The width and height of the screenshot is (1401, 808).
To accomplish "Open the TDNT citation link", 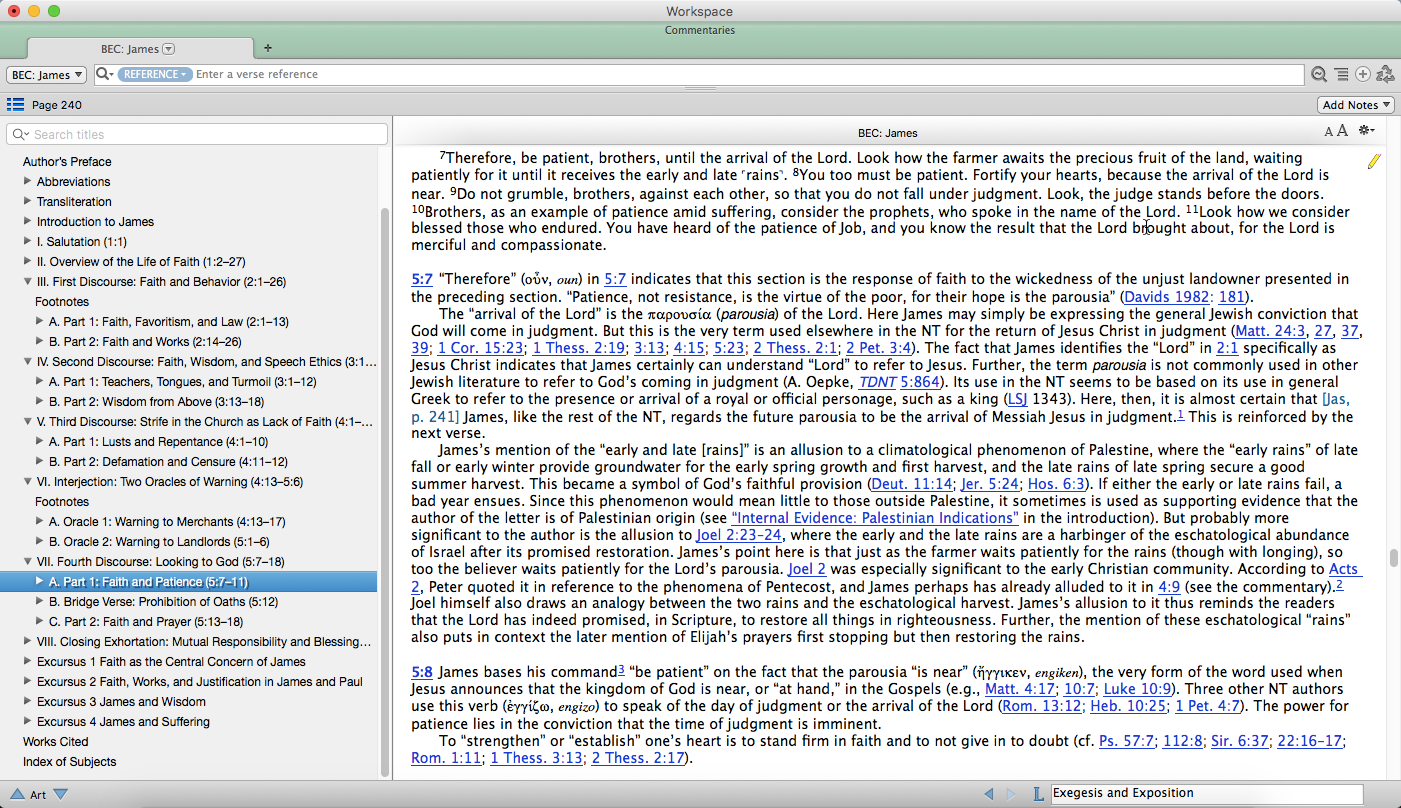I will 875,382.
